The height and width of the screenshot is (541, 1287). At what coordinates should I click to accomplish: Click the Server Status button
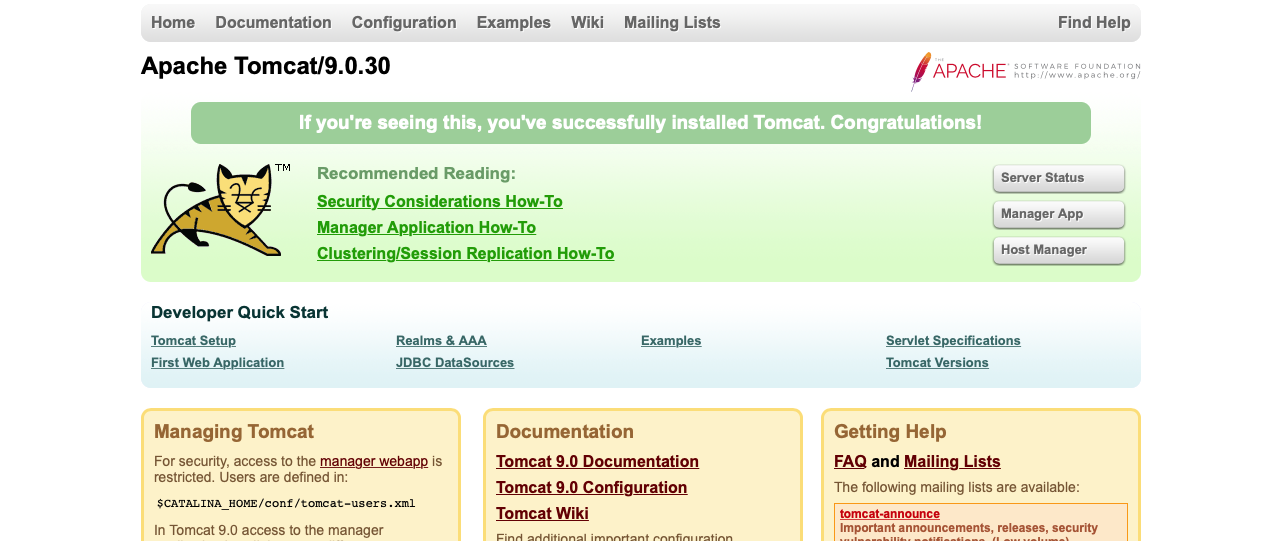click(1059, 178)
